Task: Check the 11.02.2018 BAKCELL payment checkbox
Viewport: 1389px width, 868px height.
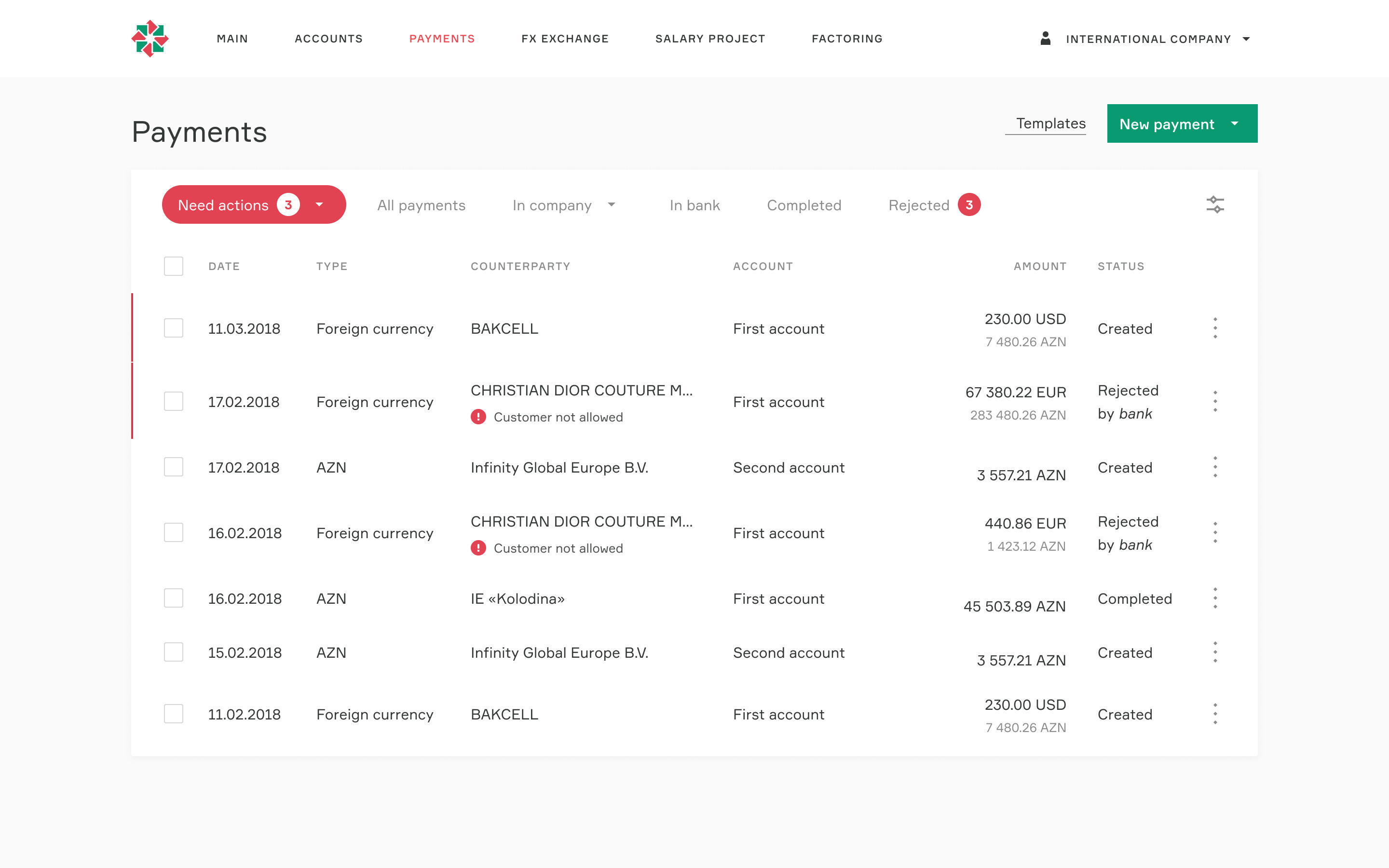Action: pos(173,714)
